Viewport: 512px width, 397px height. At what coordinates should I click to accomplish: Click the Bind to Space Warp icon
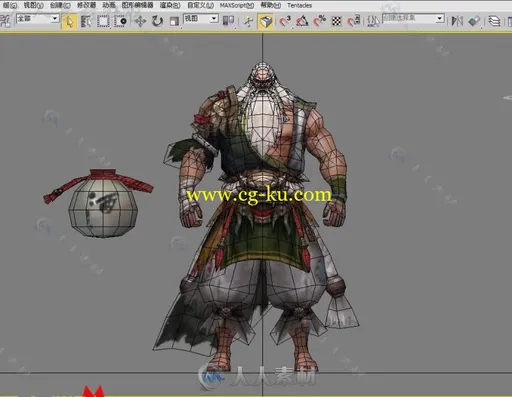[6, 21]
